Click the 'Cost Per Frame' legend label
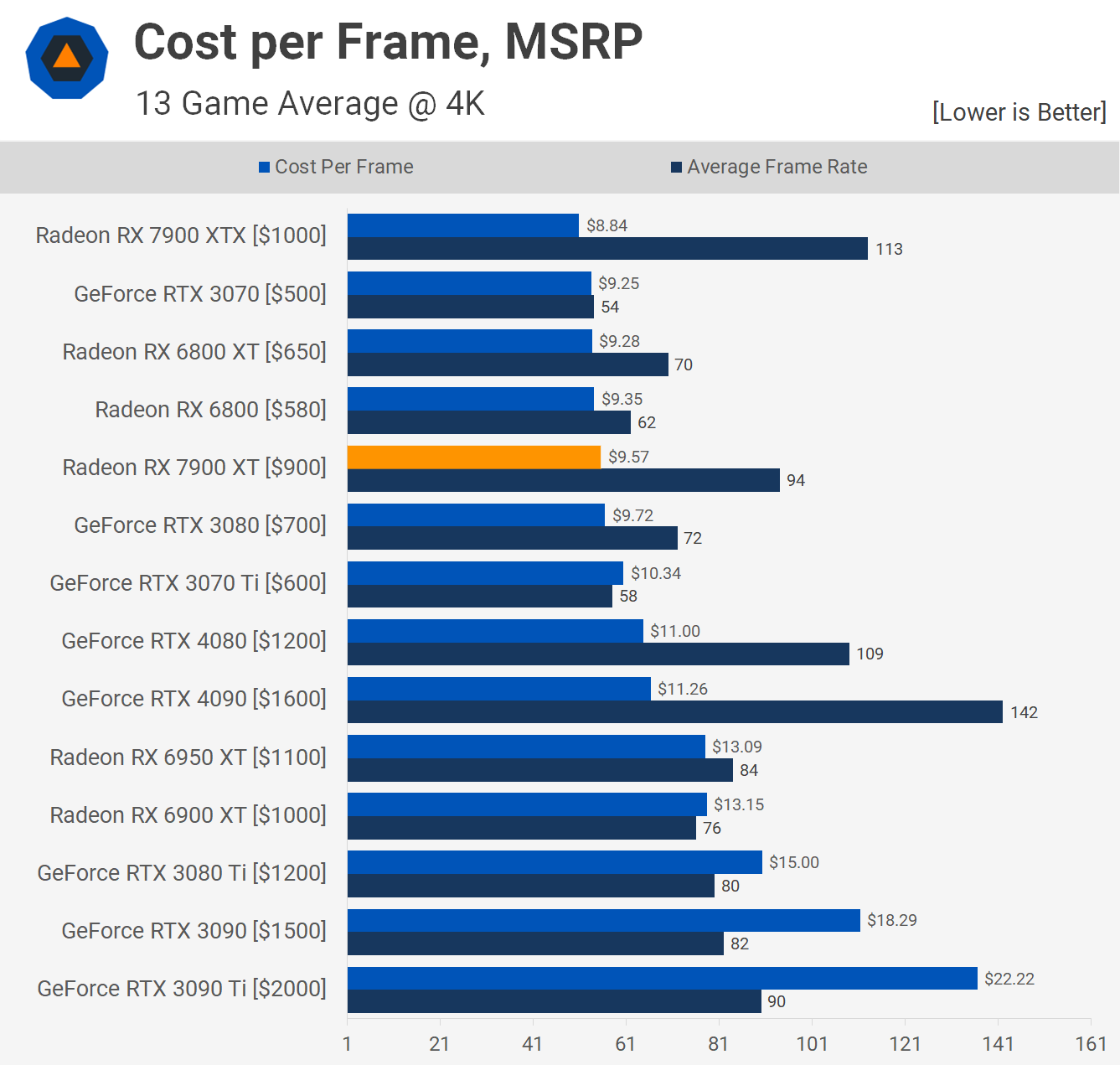This screenshot has width=1120, height=1065. 344,167
